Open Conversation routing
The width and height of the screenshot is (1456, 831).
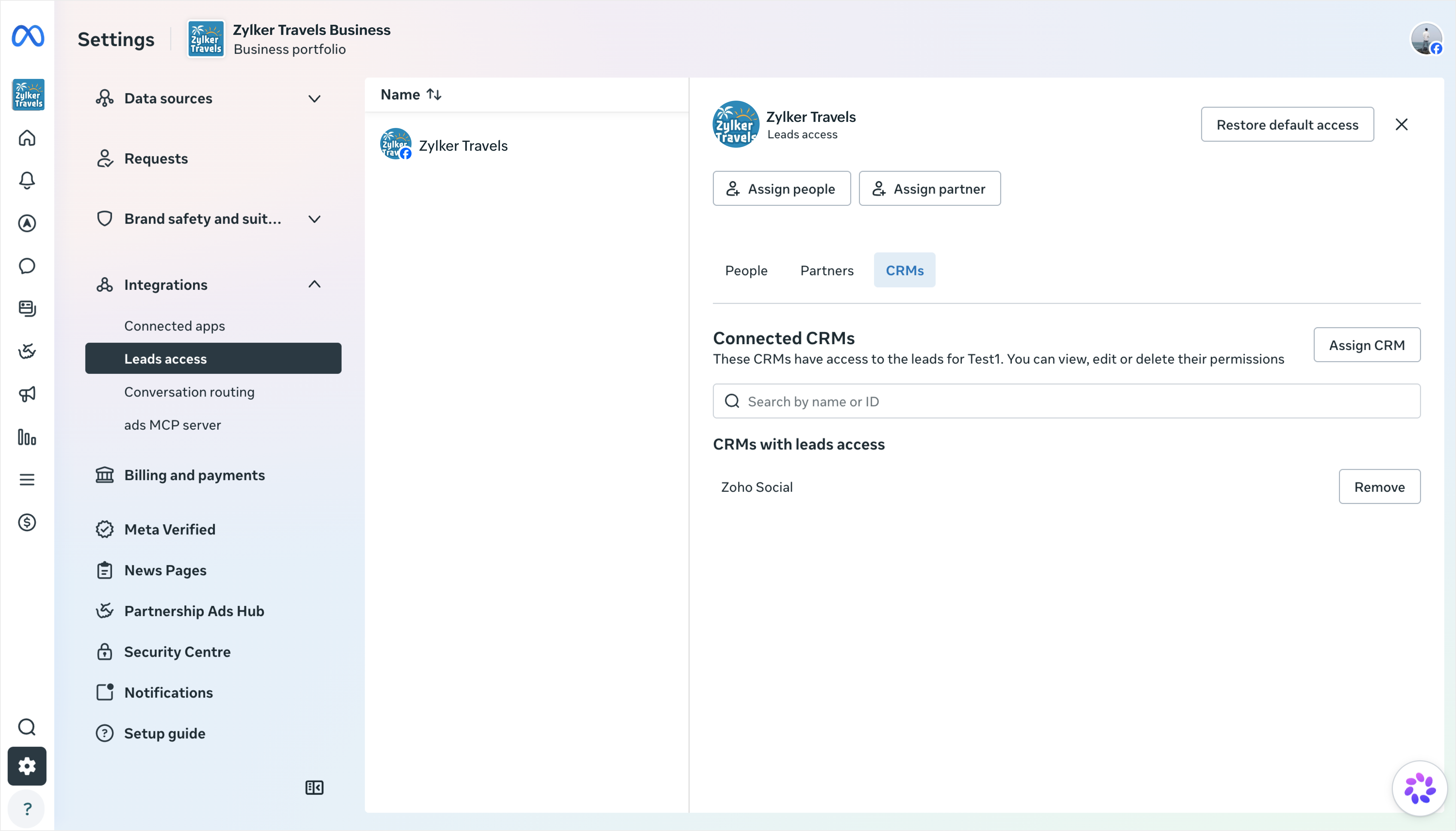pos(189,392)
